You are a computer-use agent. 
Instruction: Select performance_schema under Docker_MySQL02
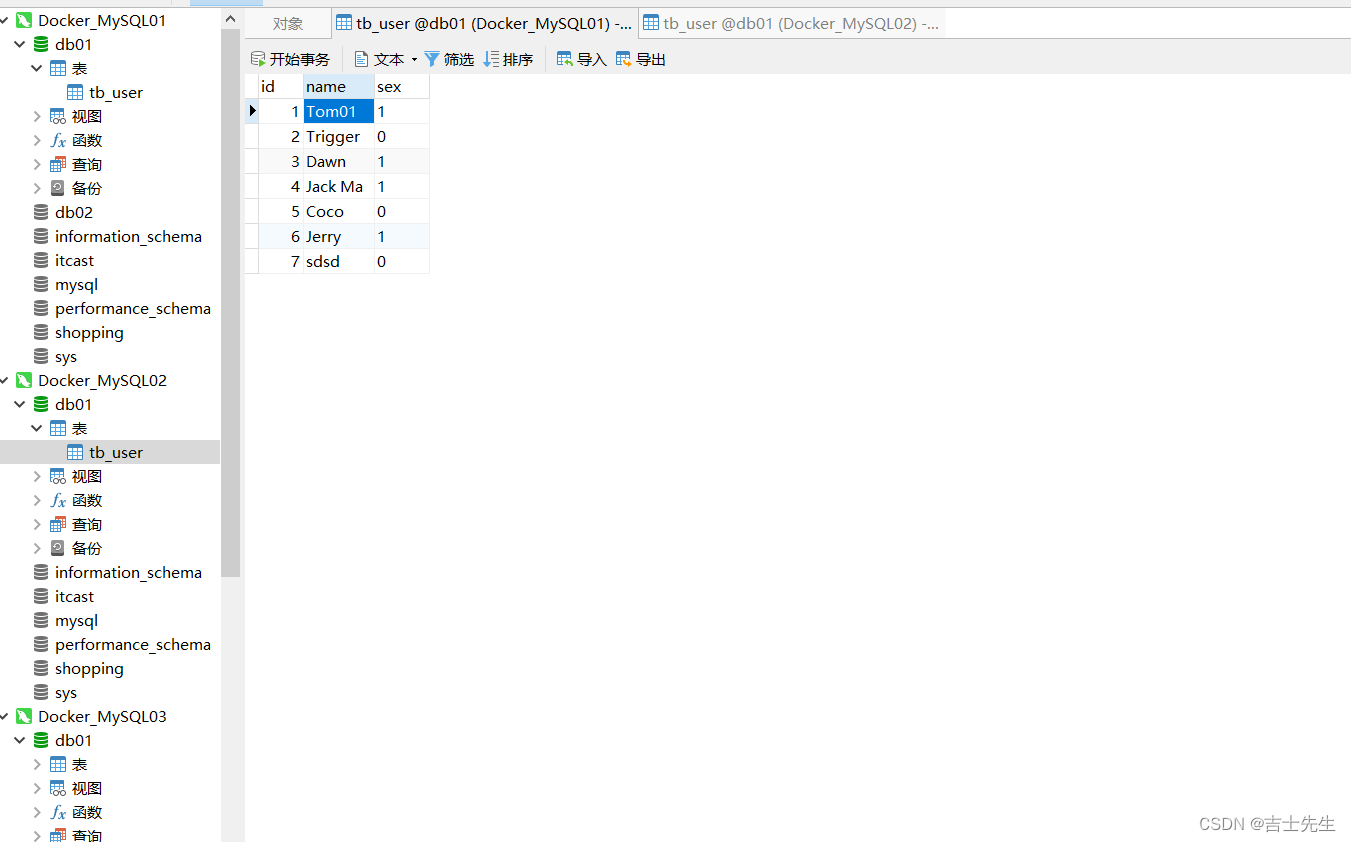click(132, 644)
